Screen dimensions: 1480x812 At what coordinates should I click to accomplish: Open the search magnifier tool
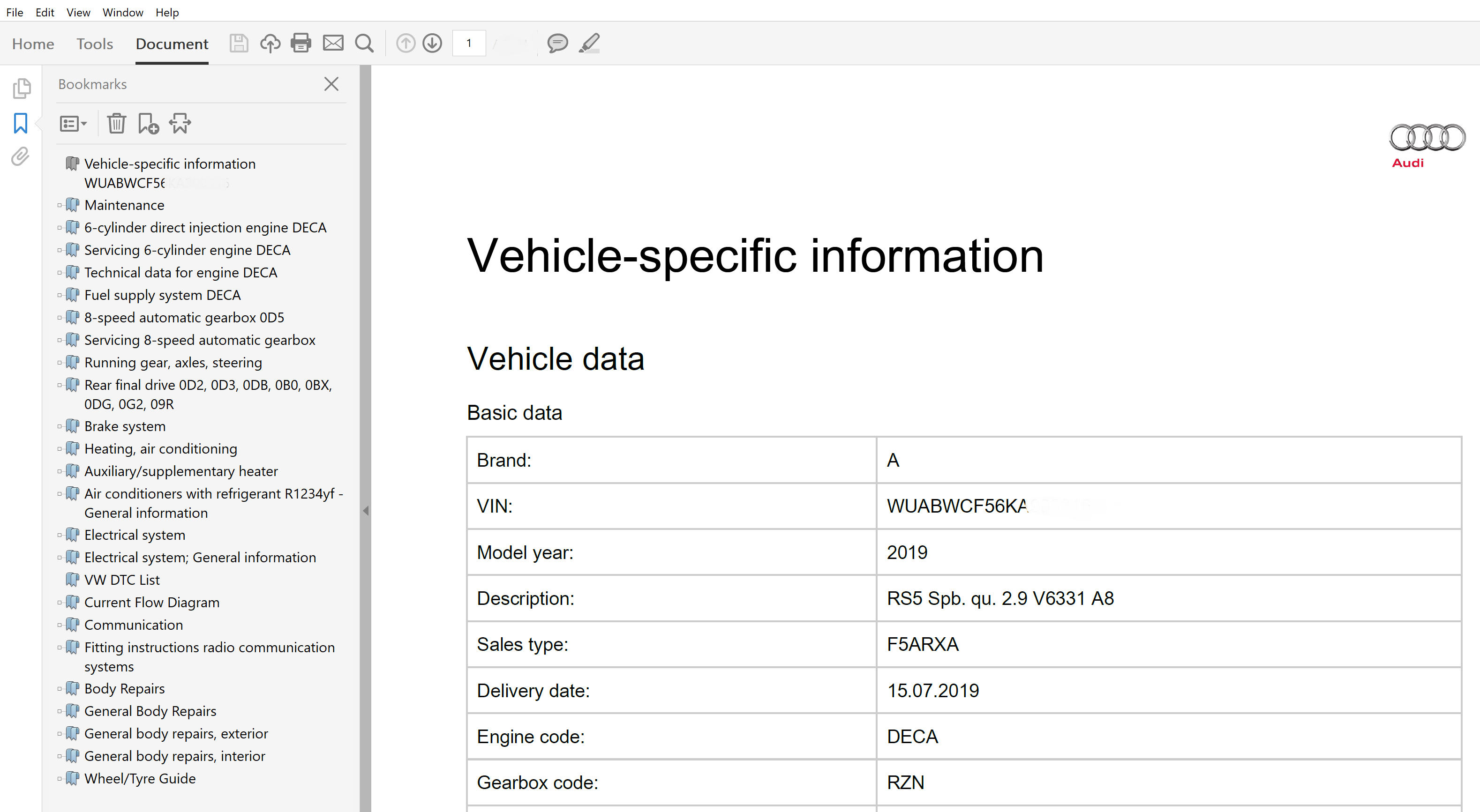[364, 43]
